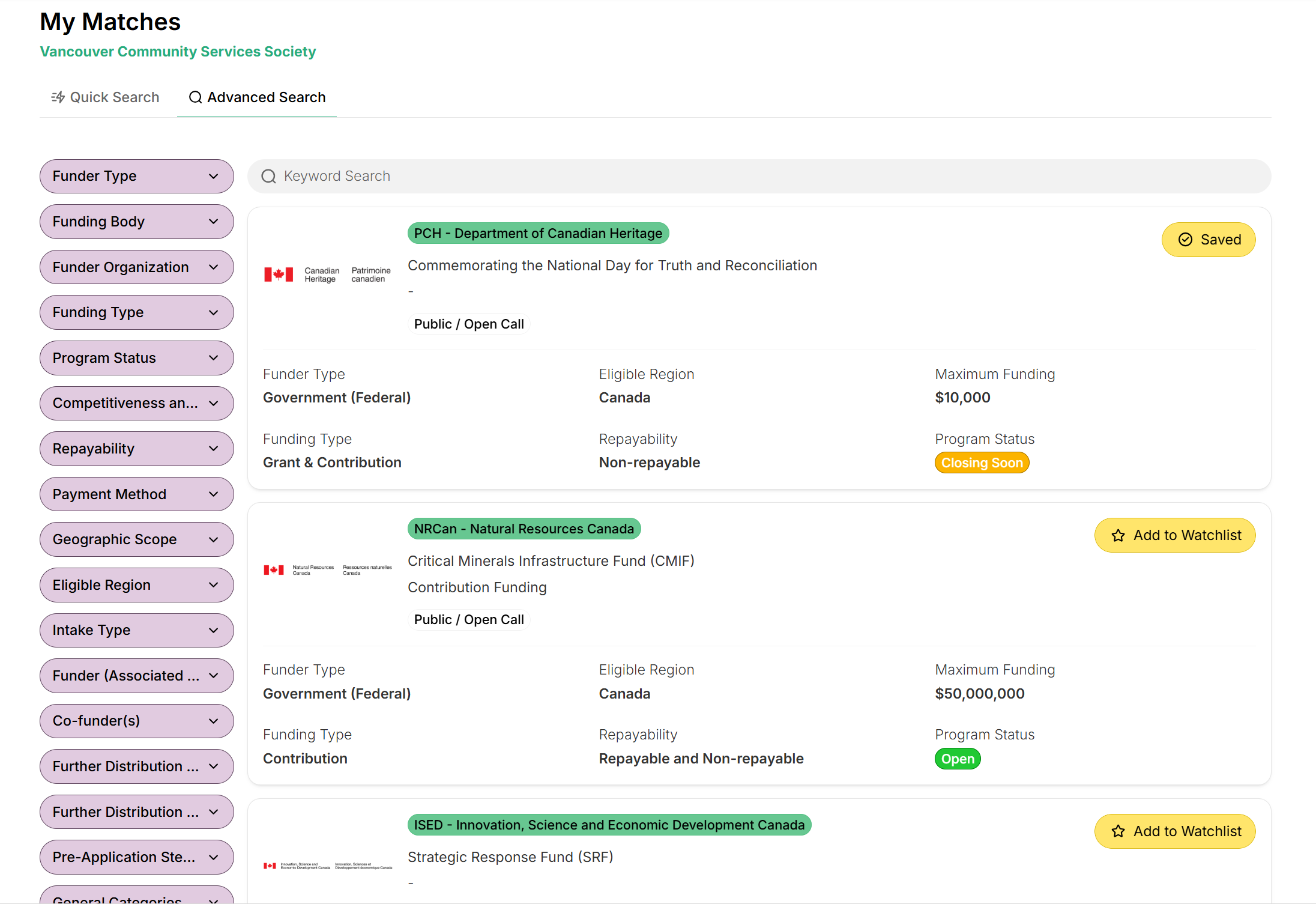
Task: Open the Eligible Region filter
Action: (137, 585)
